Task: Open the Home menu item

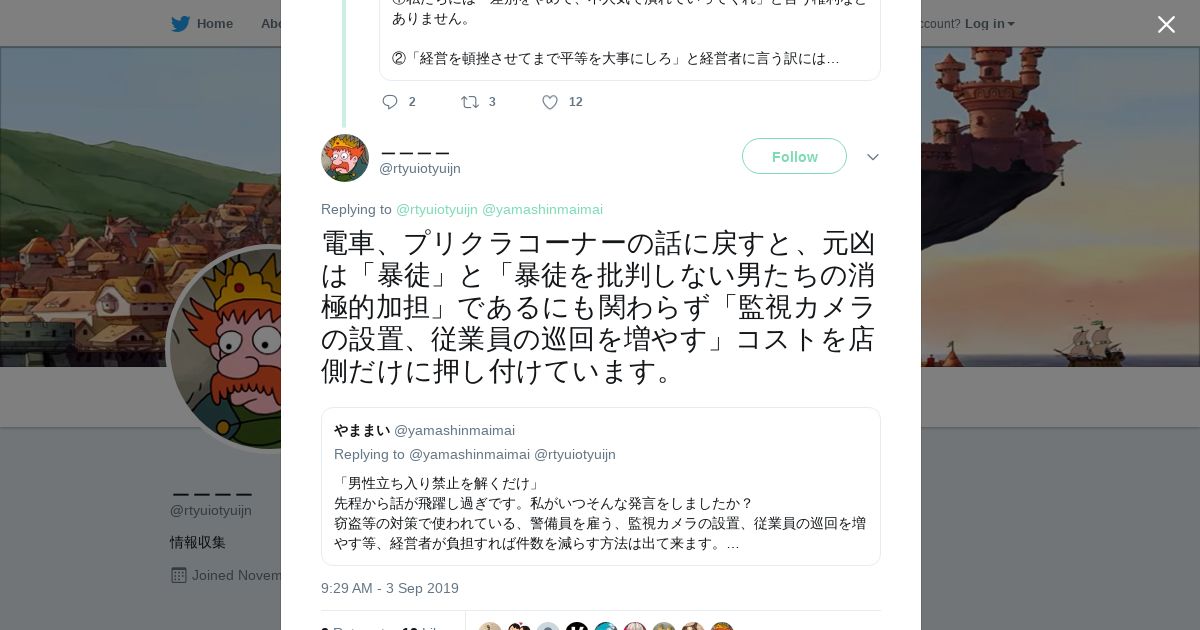Action: (x=214, y=24)
